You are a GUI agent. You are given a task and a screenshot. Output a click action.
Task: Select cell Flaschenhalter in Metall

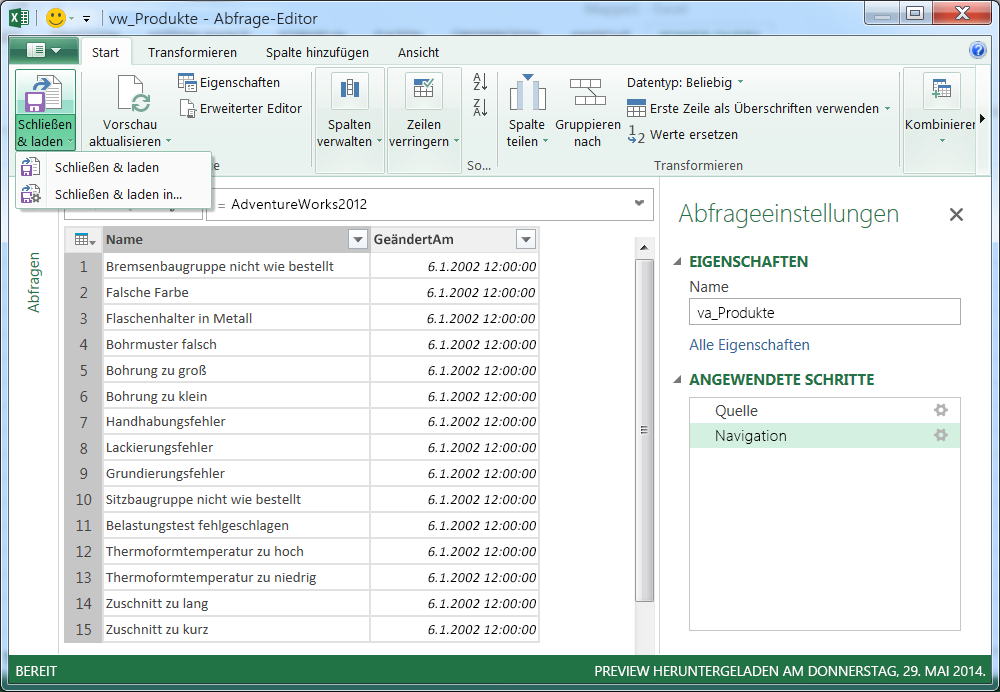[x=236, y=318]
